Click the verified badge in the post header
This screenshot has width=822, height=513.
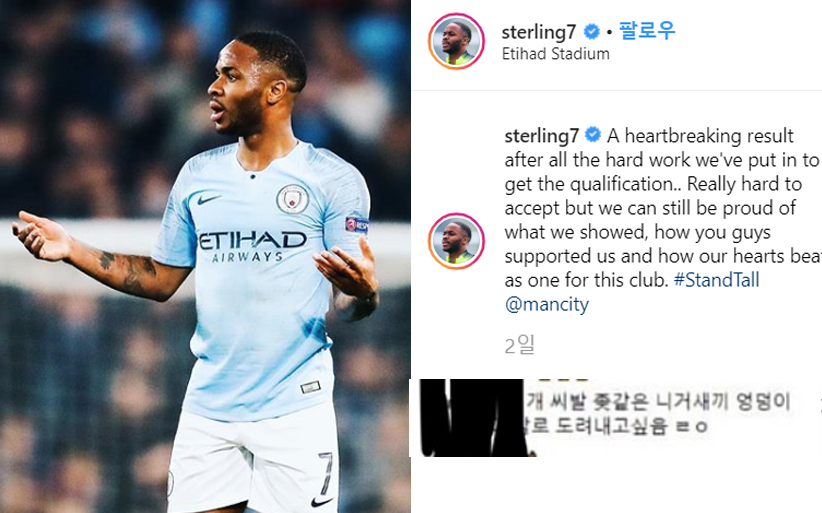click(592, 32)
